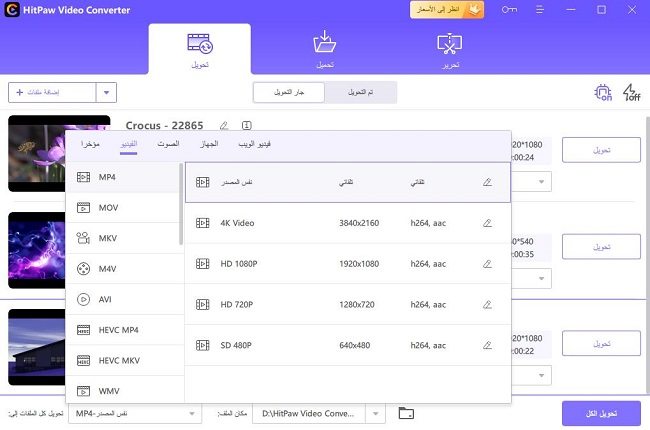The image size is (650, 430).
Task: Open the dark building video thumbnail
Action: tap(36, 347)
